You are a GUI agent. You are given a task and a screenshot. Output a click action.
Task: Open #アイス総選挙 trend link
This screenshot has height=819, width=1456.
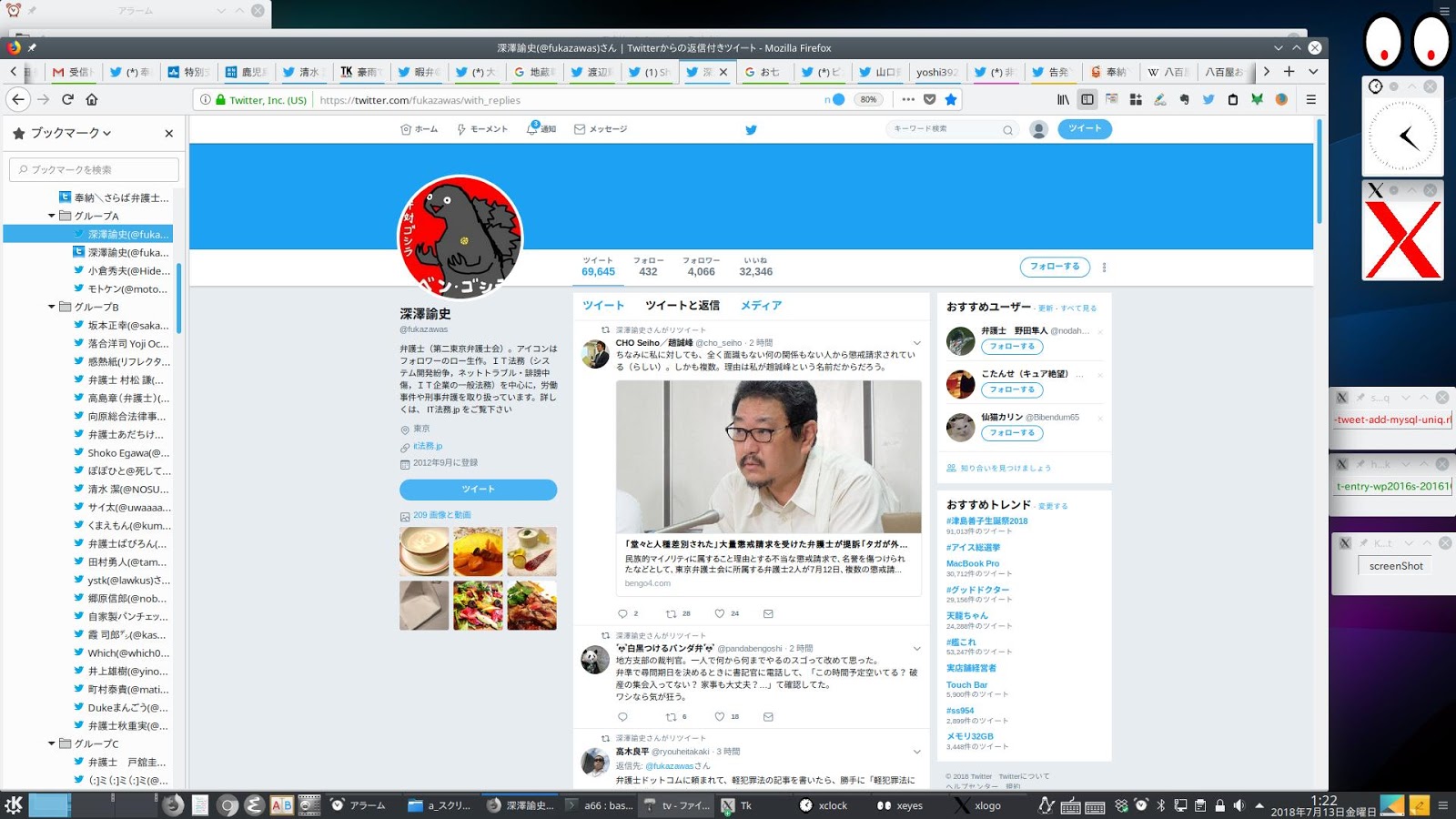[973, 548]
